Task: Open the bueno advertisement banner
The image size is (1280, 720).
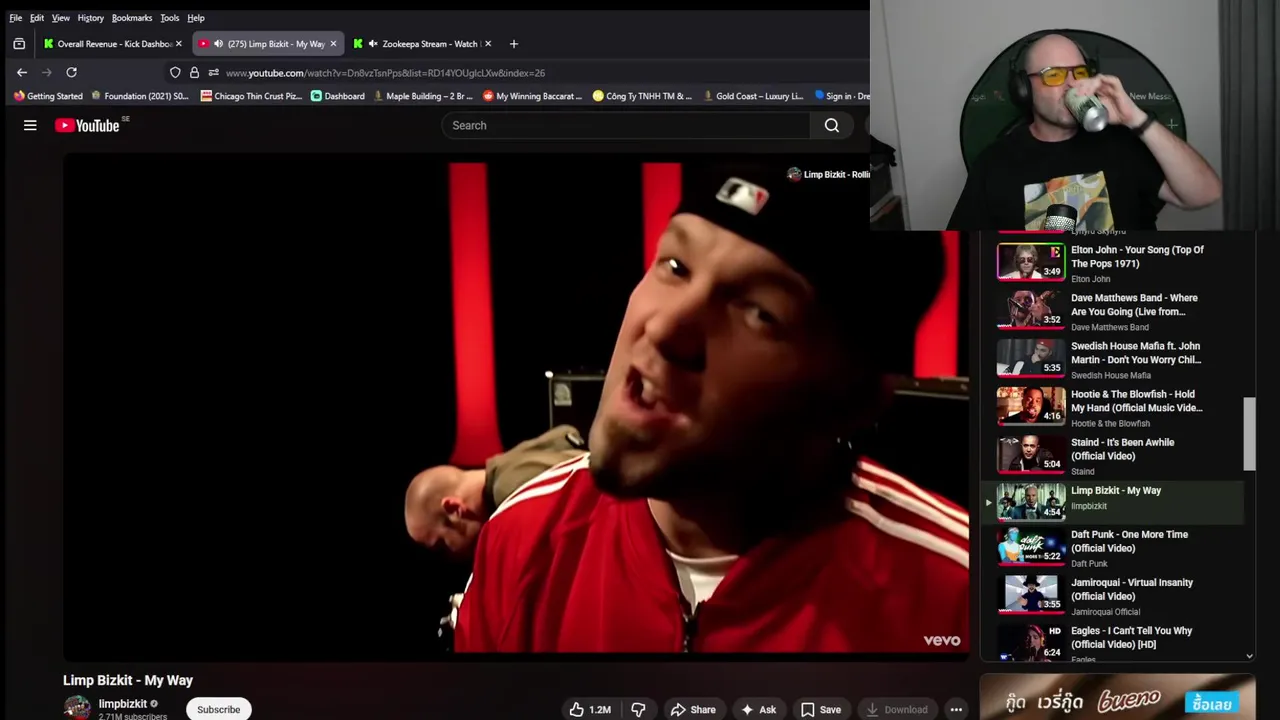Action: click(x=1117, y=697)
